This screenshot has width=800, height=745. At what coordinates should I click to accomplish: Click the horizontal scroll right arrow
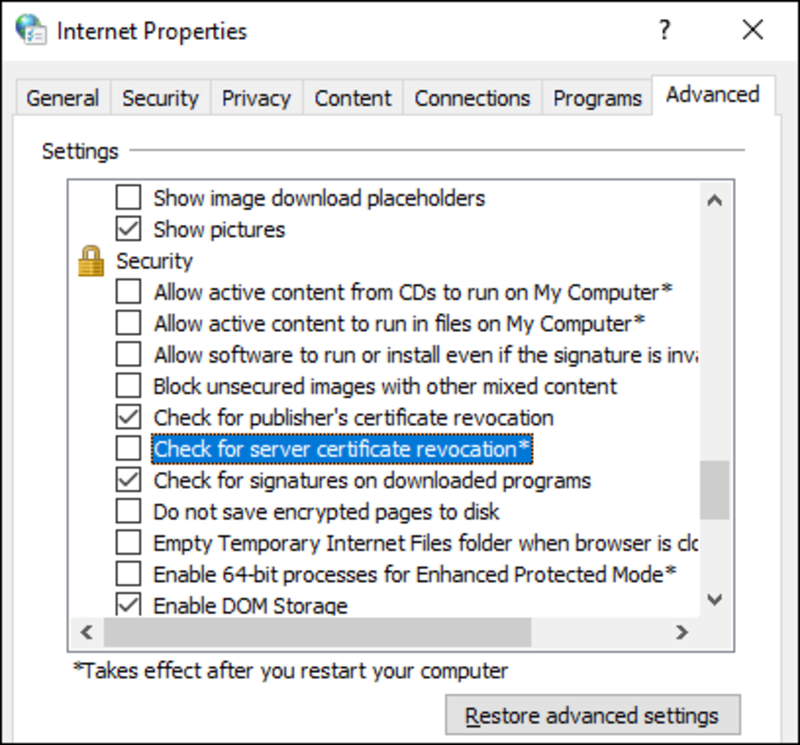[682, 633]
